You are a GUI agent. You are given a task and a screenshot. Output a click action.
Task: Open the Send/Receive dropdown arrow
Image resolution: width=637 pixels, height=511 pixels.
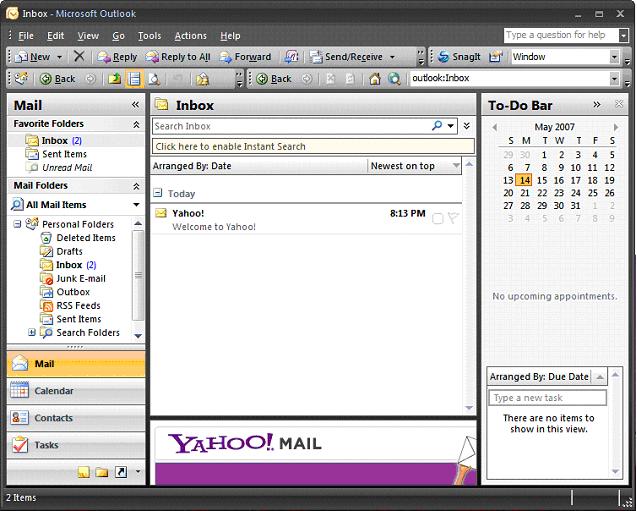point(392,57)
